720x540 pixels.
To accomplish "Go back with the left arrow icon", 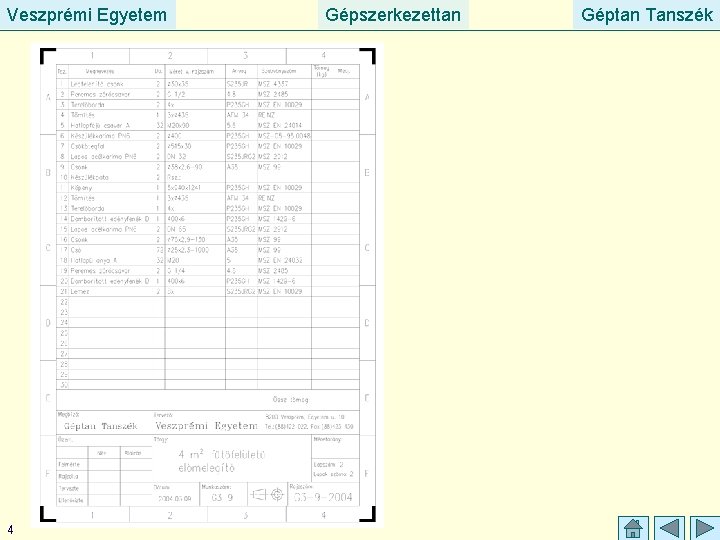I will click(x=669, y=528).
